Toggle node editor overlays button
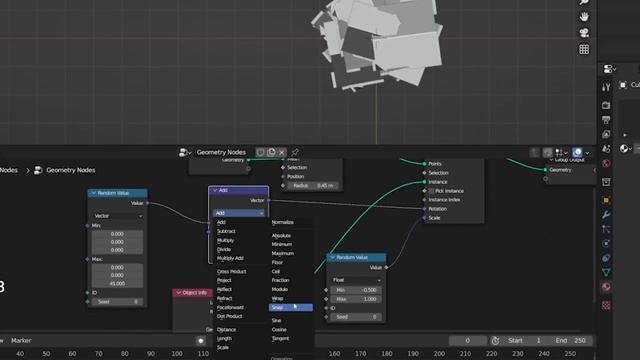The height and width of the screenshot is (360, 640). point(577,153)
